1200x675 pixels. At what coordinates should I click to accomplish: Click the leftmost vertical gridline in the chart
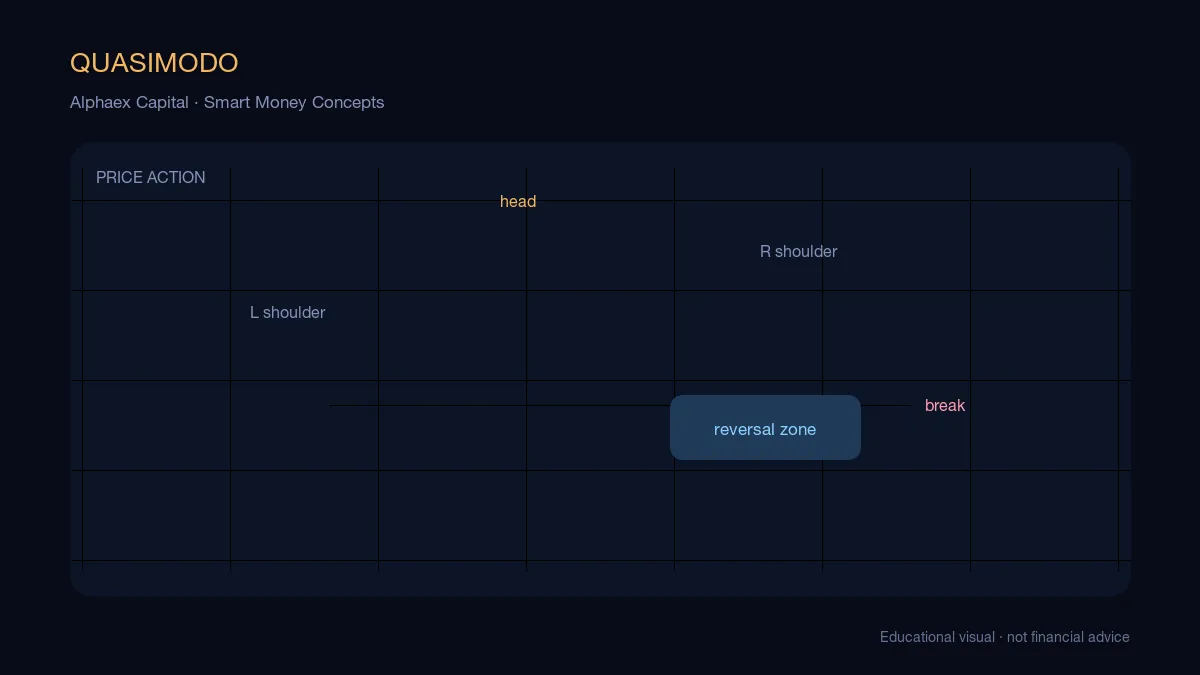click(x=82, y=370)
